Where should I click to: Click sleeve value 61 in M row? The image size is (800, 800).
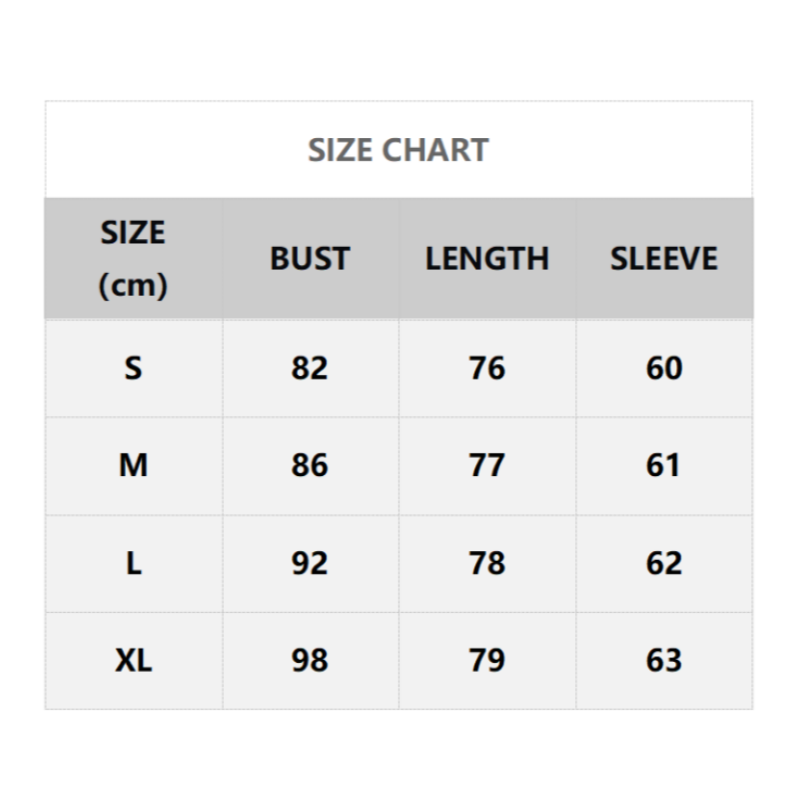pyautogui.click(x=664, y=466)
